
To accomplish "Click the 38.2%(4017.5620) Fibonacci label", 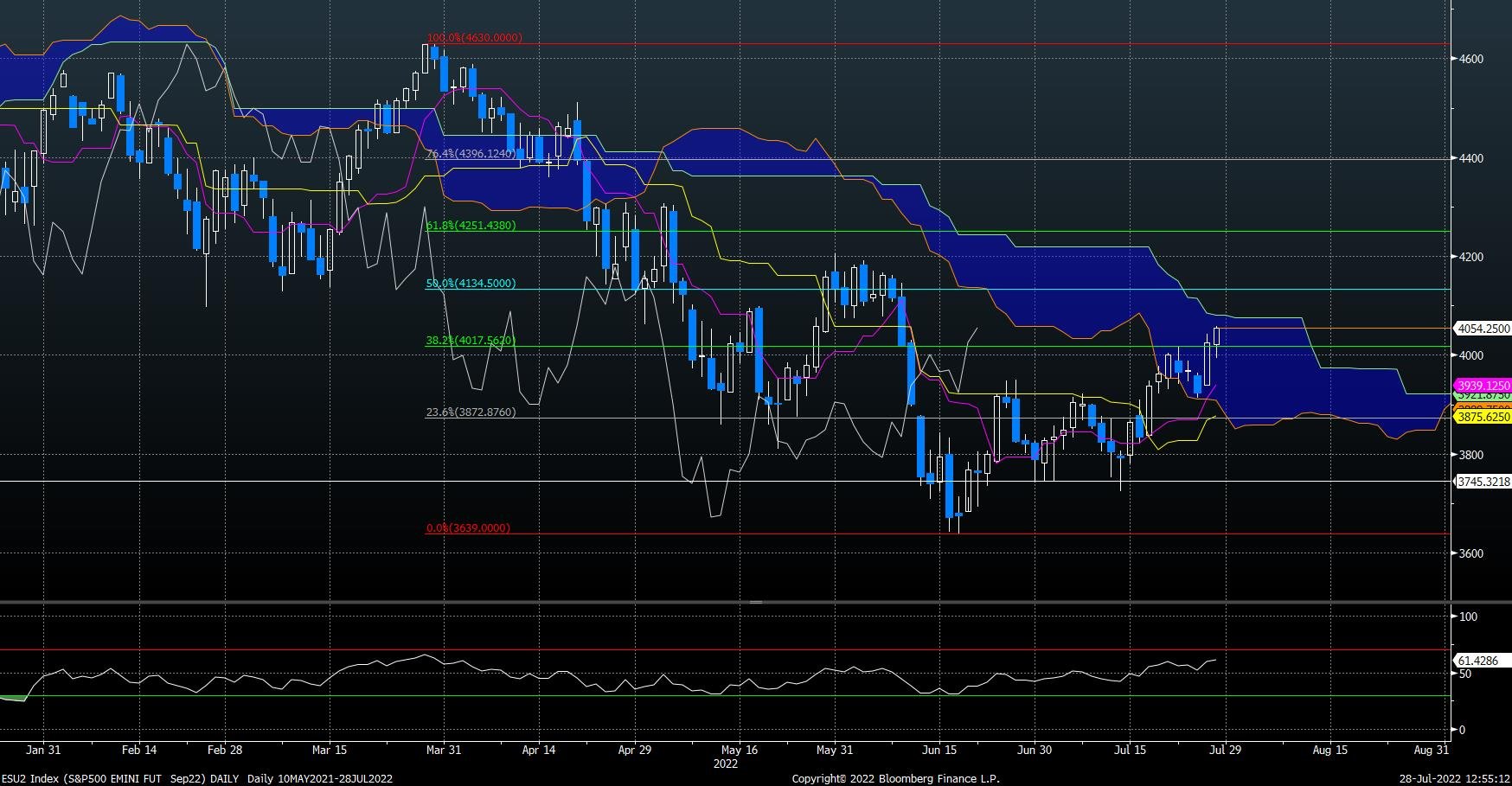I will (471, 341).
